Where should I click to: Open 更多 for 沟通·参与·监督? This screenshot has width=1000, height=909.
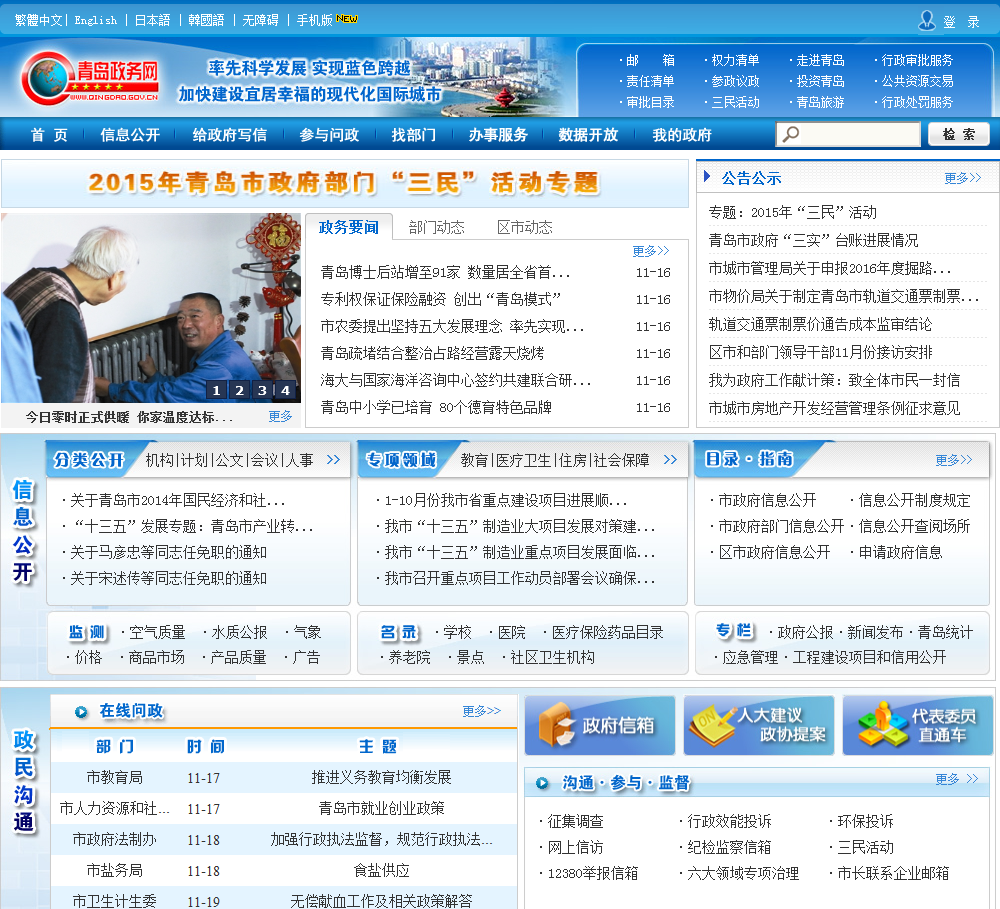click(x=957, y=778)
